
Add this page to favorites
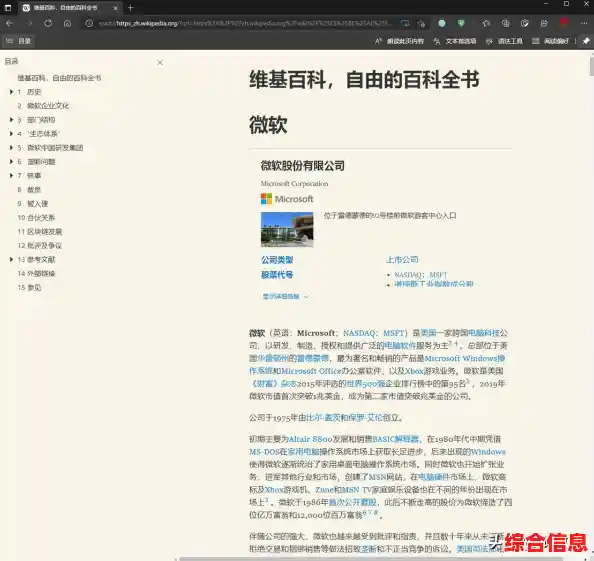coord(421,23)
